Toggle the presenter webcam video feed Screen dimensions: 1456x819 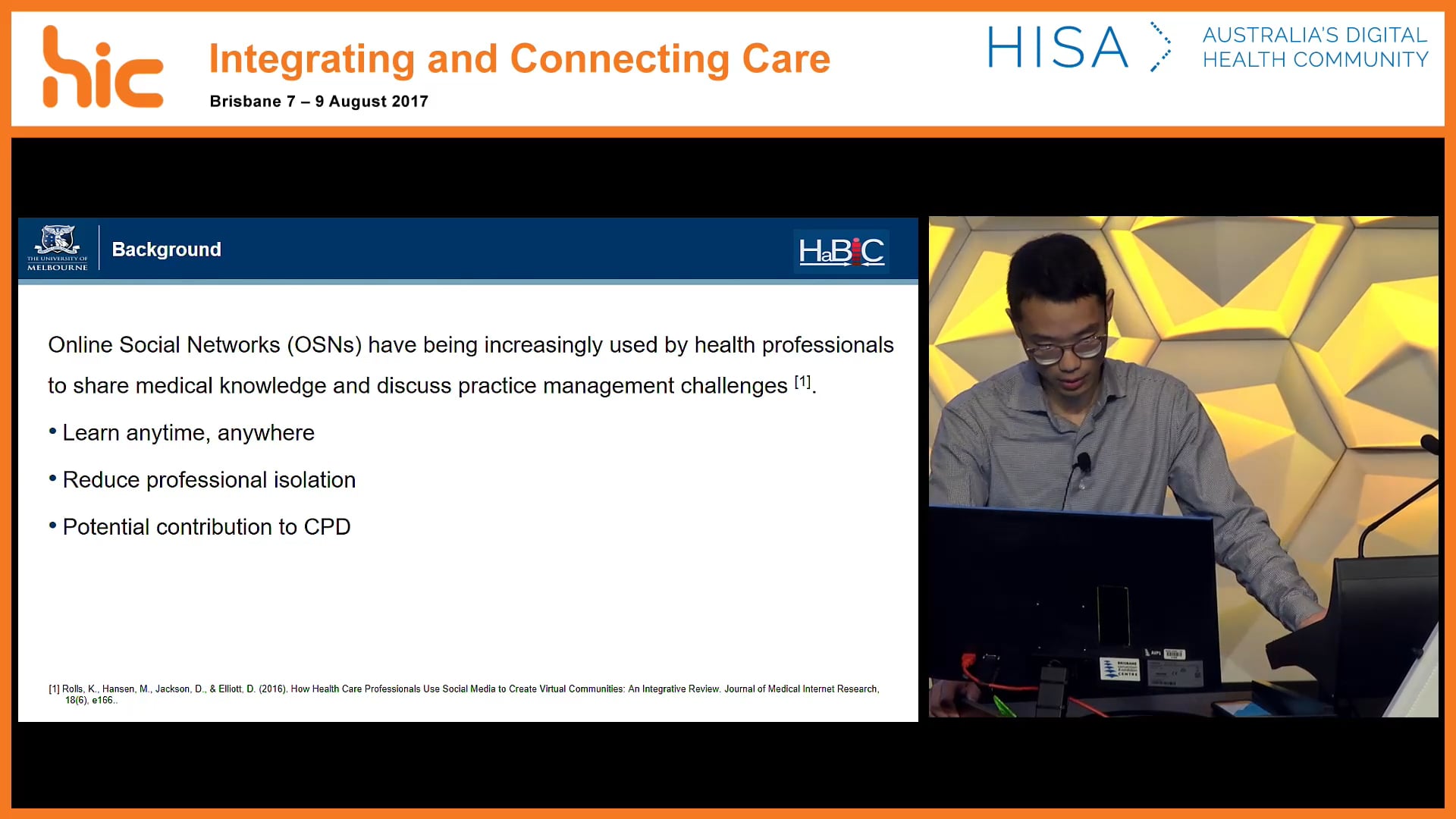(x=1181, y=466)
